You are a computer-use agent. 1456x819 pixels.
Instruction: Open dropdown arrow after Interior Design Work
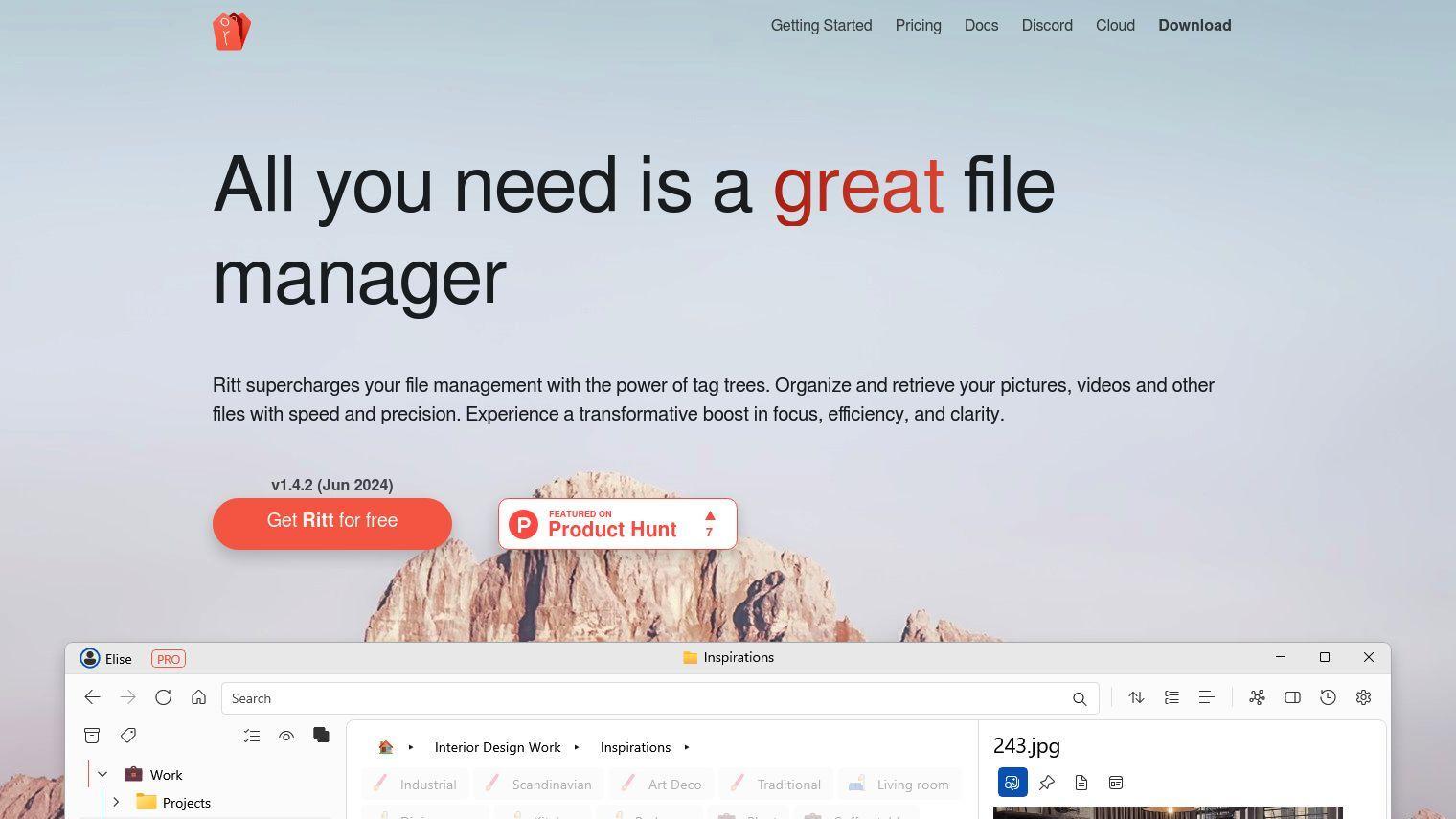tap(577, 747)
